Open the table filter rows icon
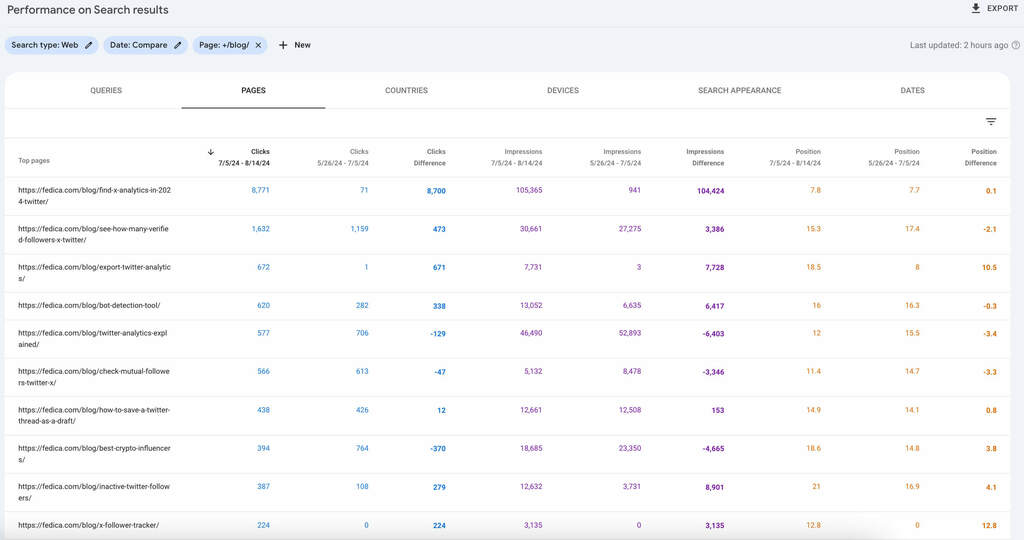 point(991,122)
